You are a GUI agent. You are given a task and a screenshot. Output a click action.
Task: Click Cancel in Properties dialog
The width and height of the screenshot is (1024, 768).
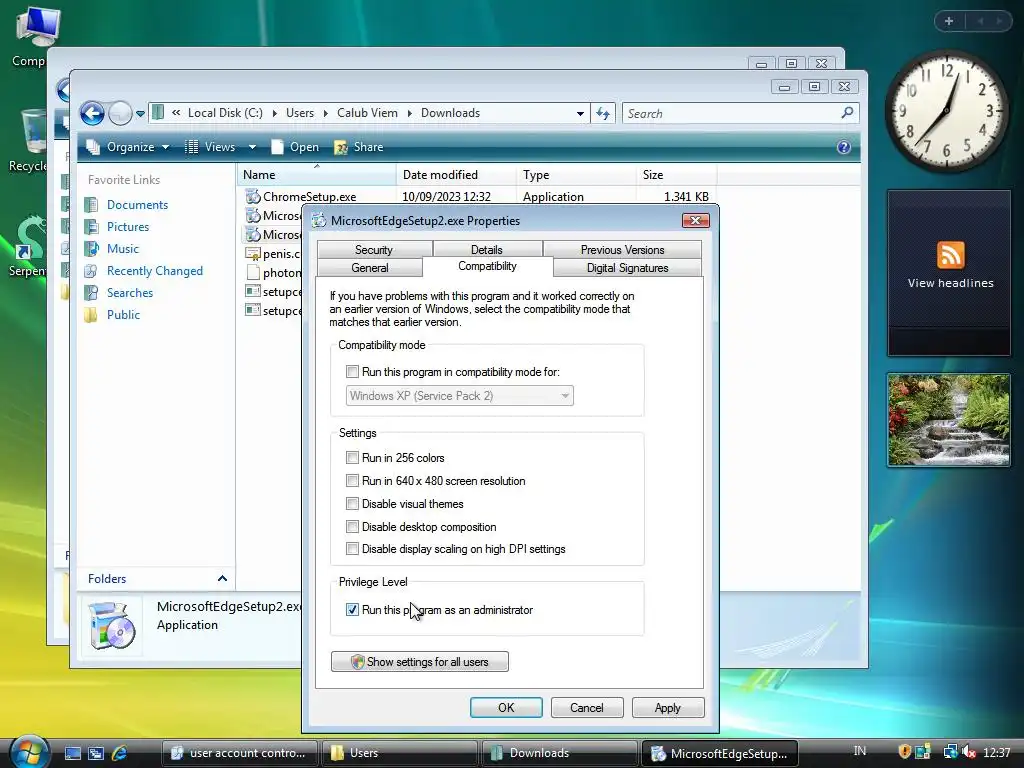(587, 708)
